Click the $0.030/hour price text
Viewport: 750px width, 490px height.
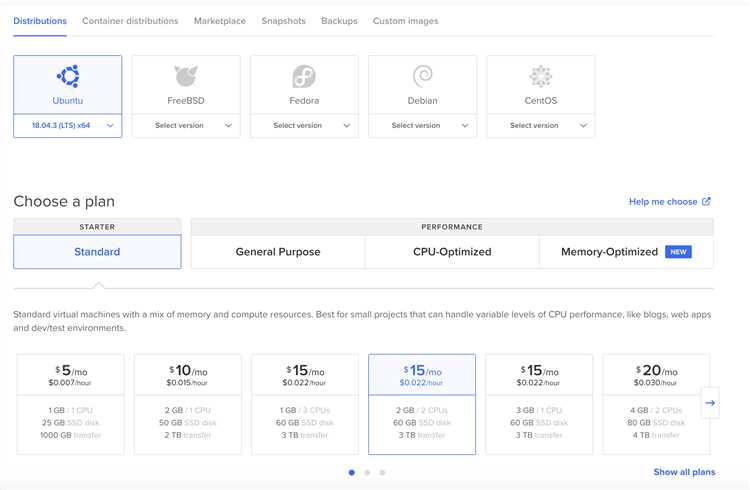click(655, 383)
